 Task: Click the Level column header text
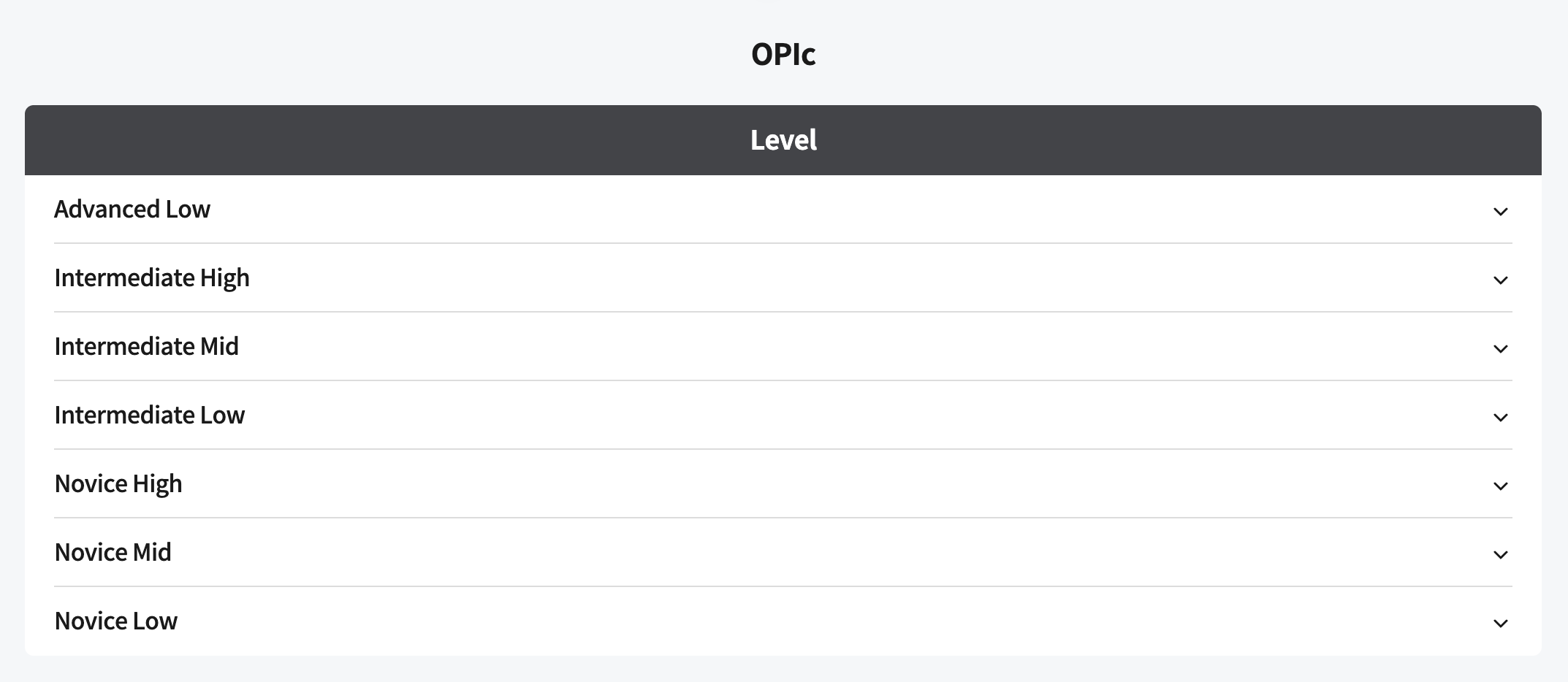point(783,140)
